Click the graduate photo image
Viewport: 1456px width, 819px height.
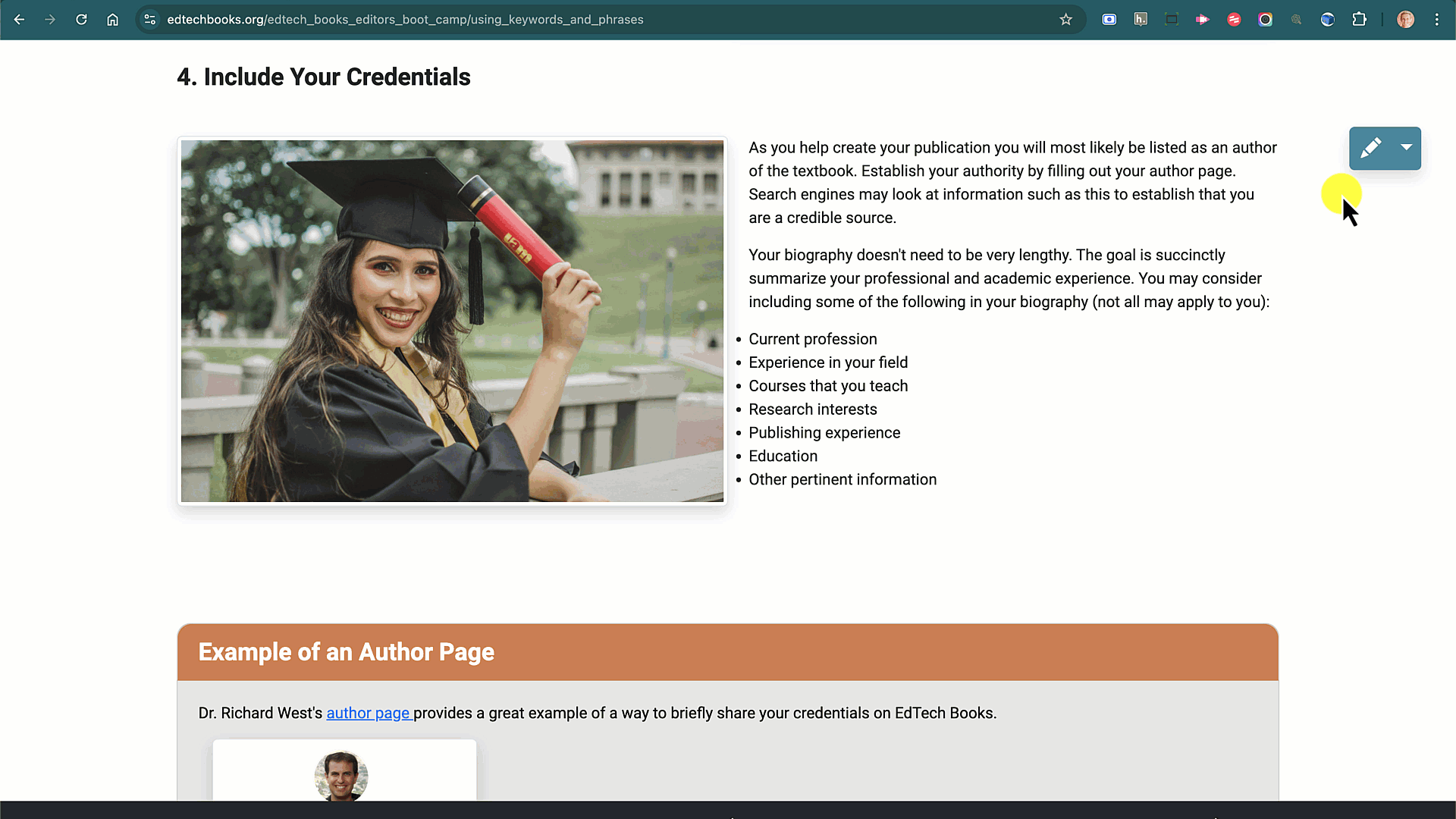[x=452, y=321]
